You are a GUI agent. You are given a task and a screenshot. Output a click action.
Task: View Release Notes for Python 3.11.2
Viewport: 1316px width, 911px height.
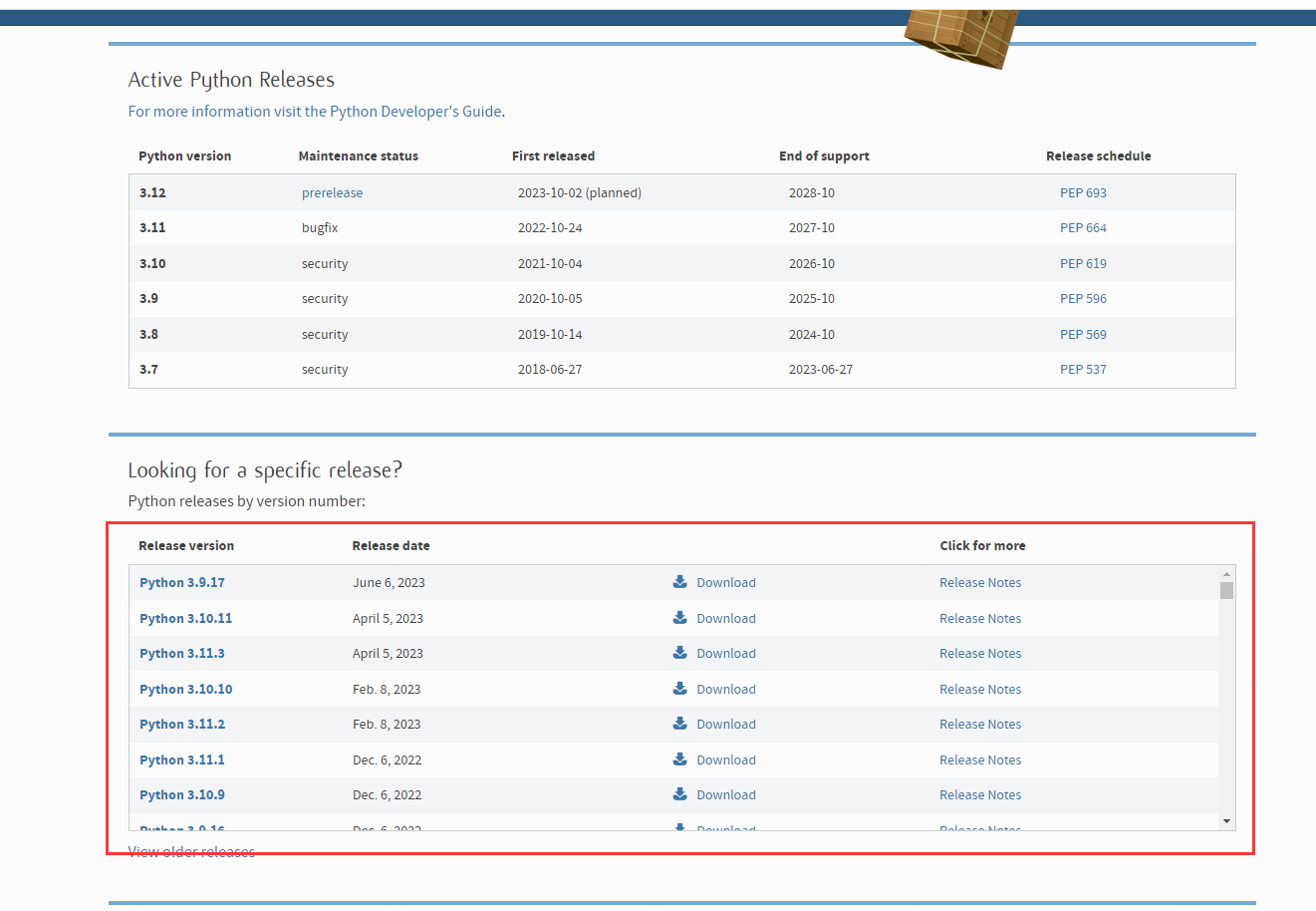click(980, 724)
